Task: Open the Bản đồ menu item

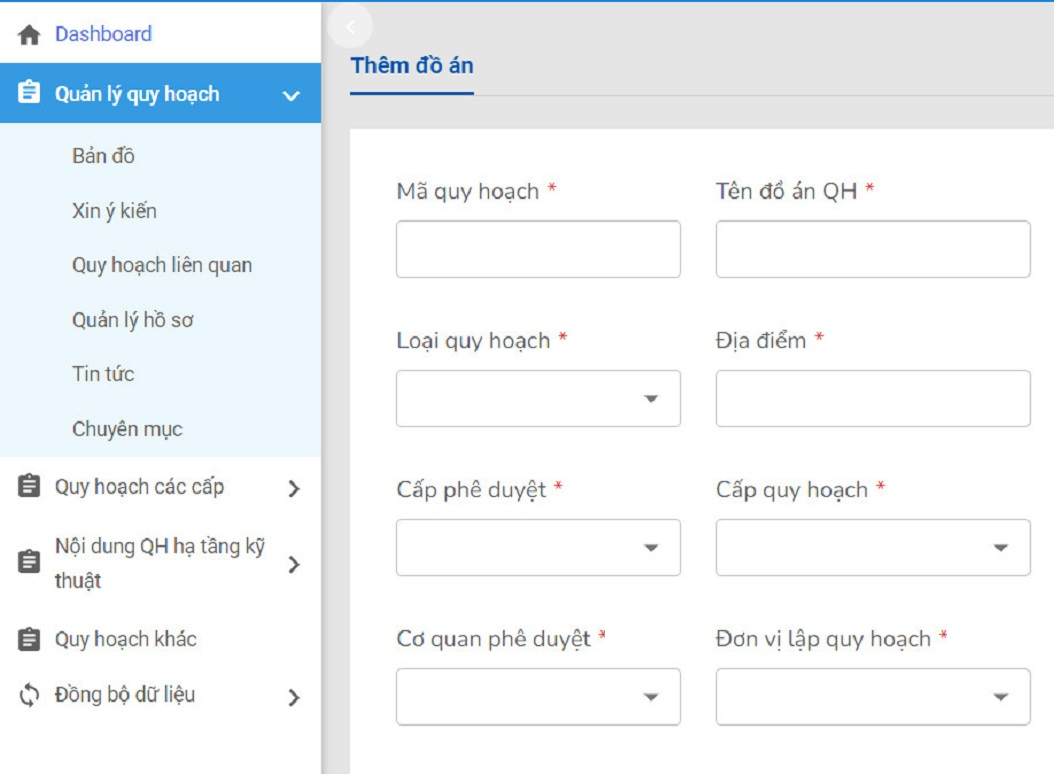Action: (103, 156)
